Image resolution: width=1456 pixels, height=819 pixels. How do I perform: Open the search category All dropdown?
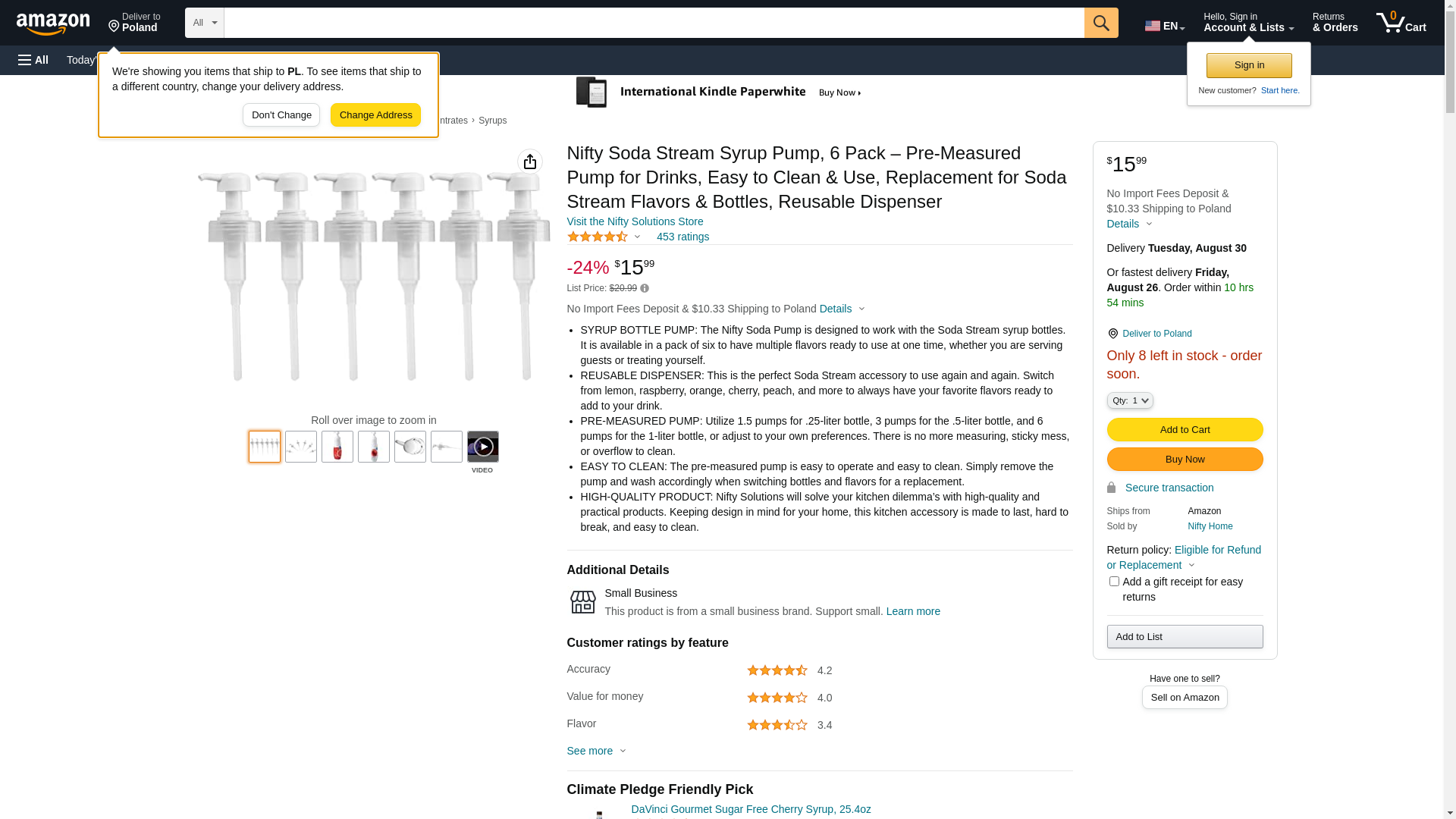pos(204,23)
